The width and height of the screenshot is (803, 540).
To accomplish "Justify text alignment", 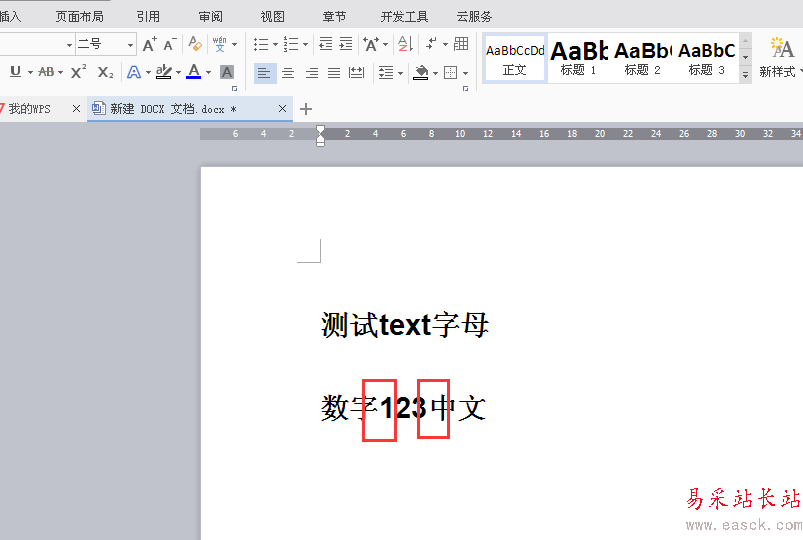I will click(334, 73).
